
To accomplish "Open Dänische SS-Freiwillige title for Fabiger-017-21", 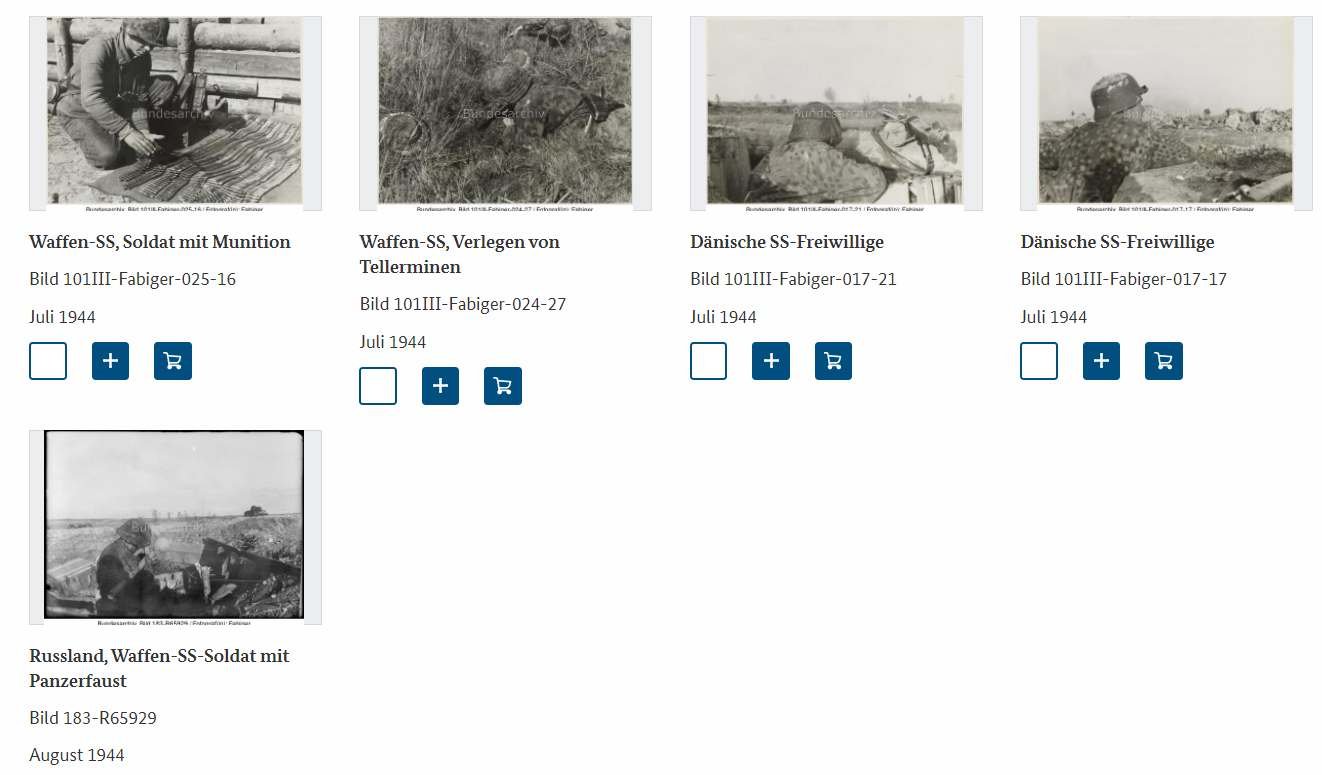I will coord(787,242).
